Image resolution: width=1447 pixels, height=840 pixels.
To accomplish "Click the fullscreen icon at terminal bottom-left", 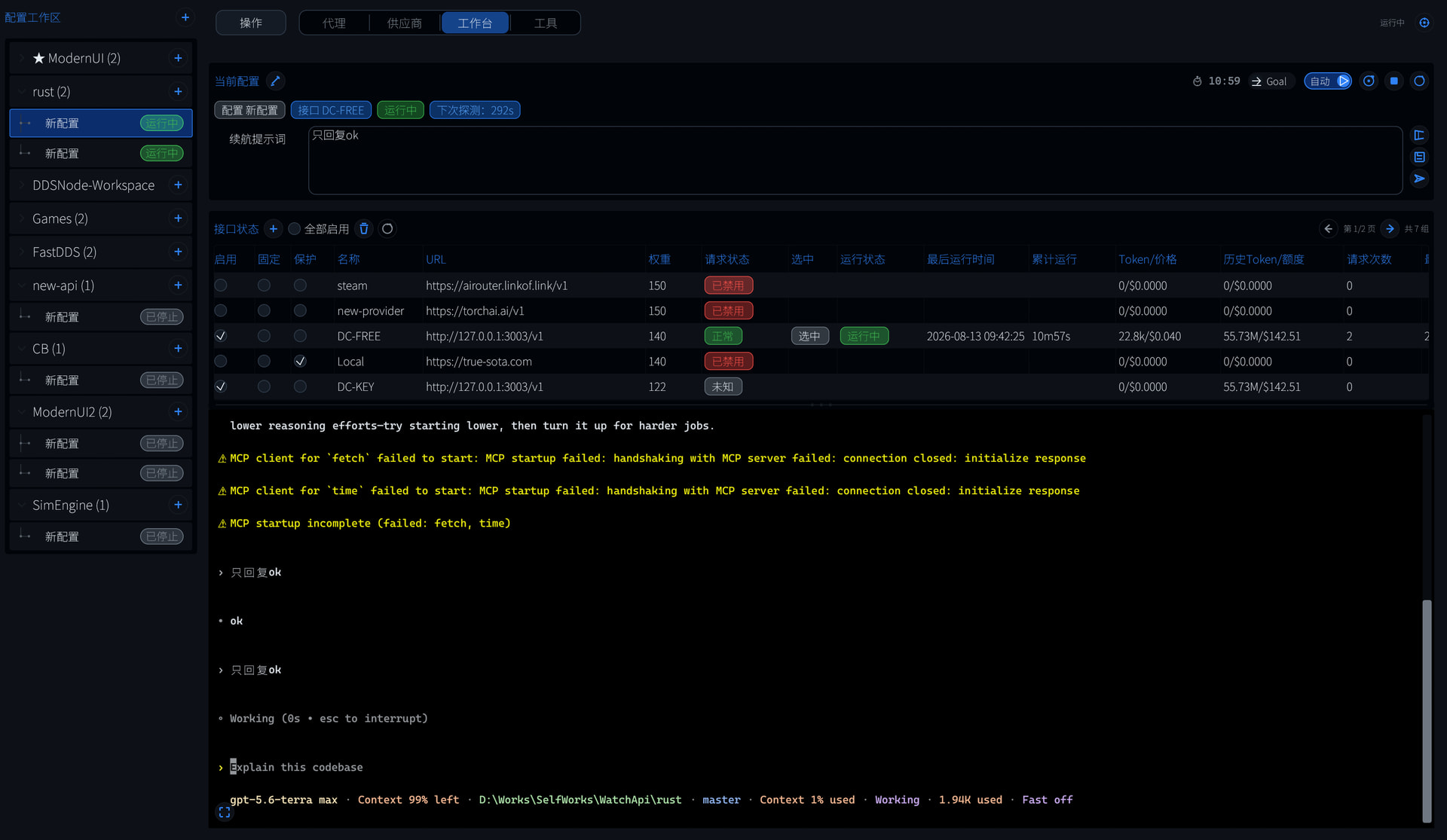I will (224, 812).
